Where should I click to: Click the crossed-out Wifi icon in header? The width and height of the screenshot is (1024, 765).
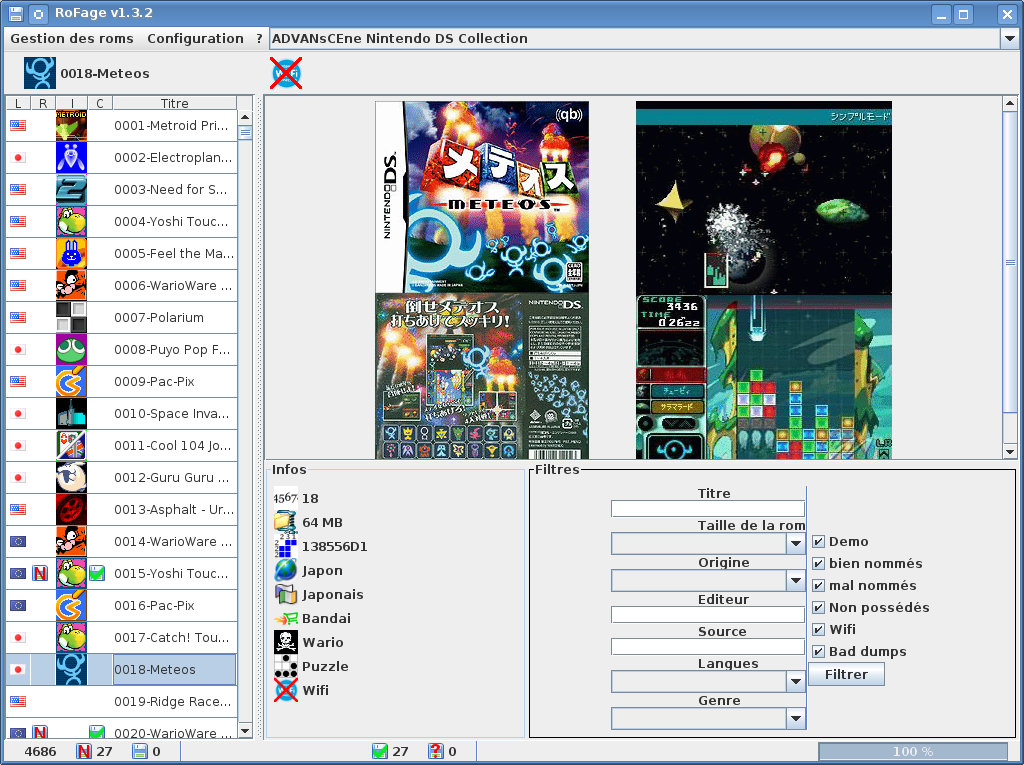pos(286,73)
